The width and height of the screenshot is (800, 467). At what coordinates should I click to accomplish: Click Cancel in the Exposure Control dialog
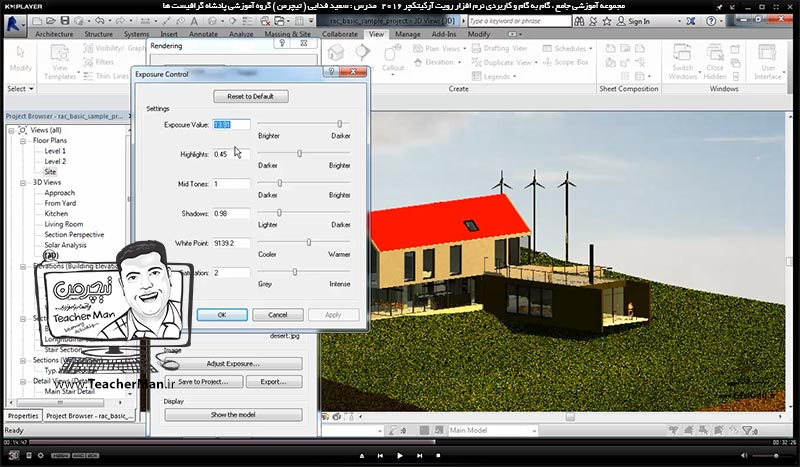(278, 315)
